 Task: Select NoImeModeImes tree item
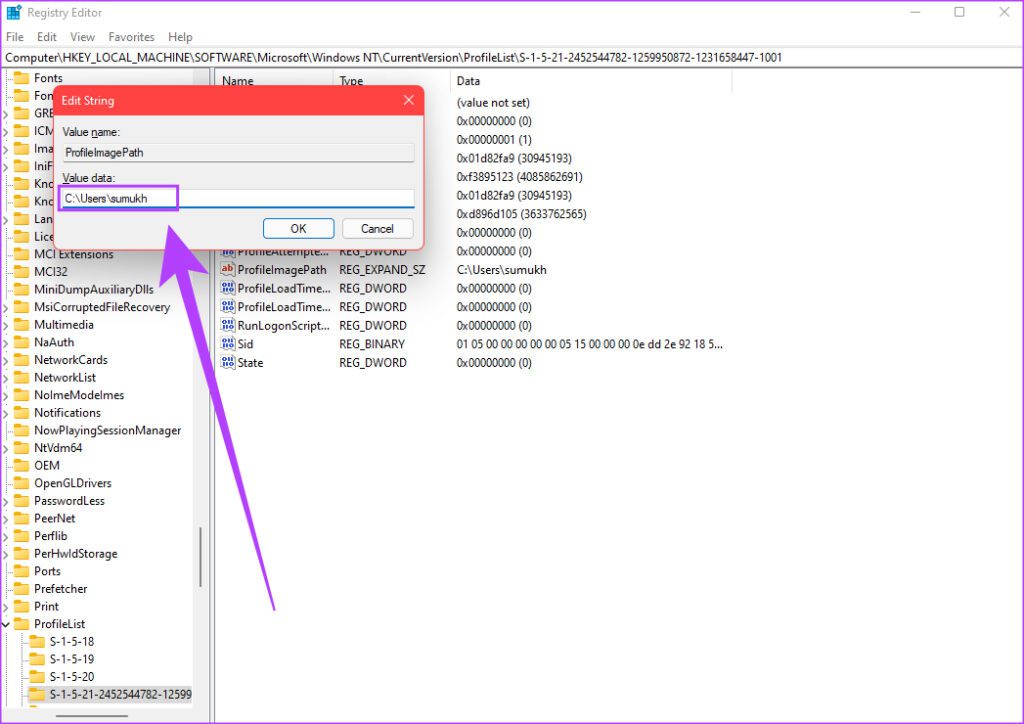point(79,395)
